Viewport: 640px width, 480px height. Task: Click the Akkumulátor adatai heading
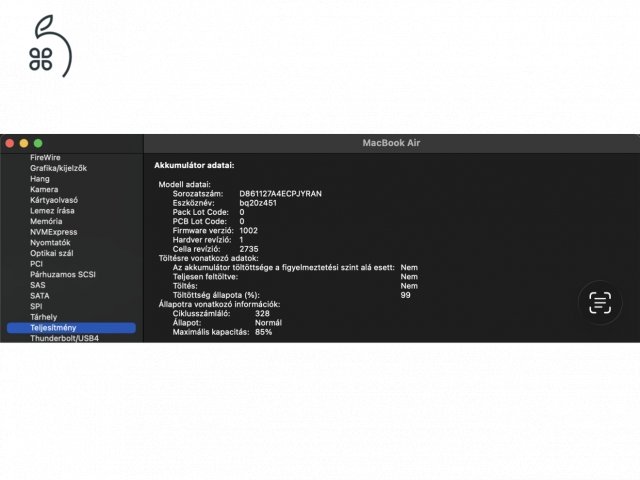194,165
